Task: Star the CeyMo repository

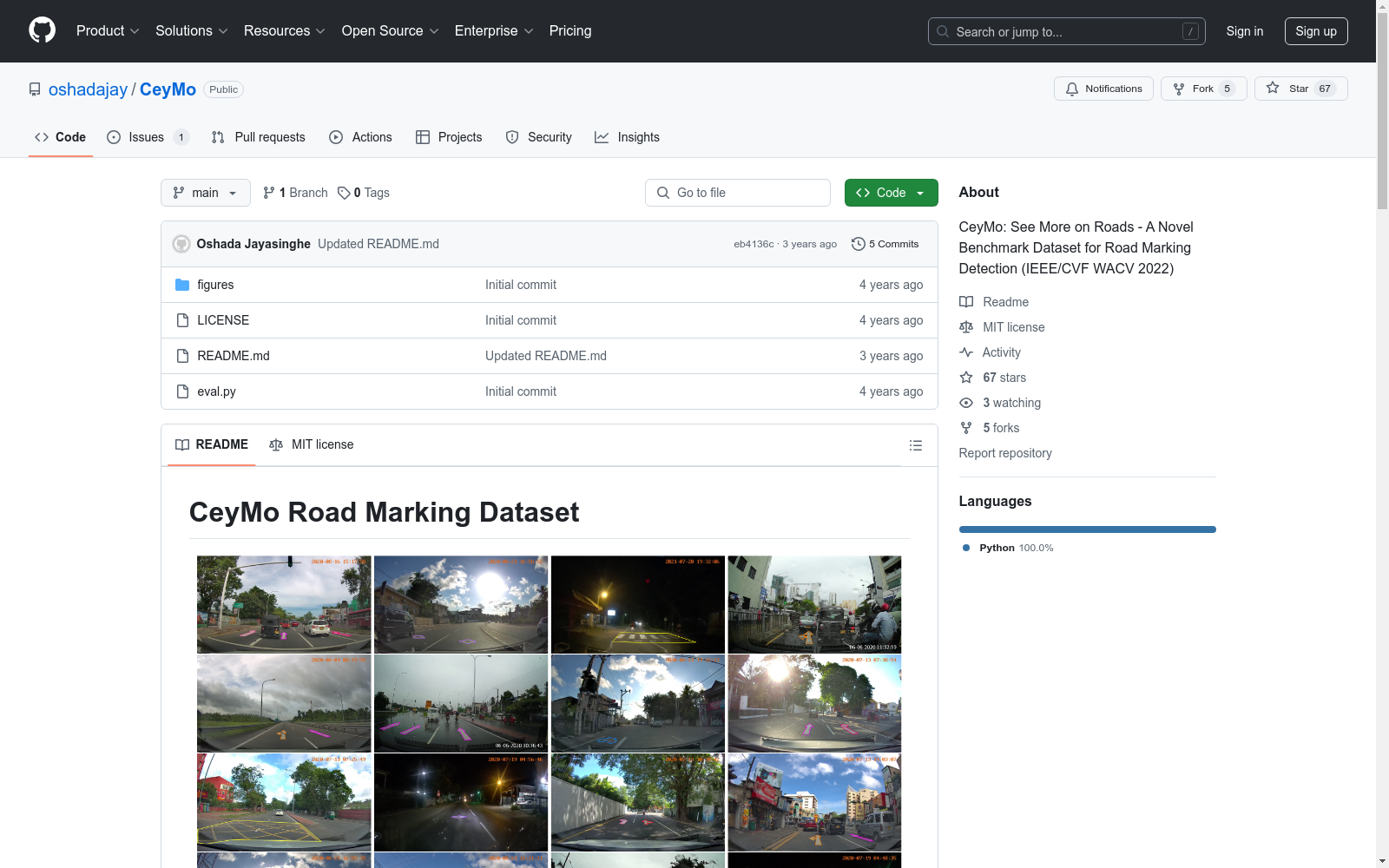Action: point(1300,89)
